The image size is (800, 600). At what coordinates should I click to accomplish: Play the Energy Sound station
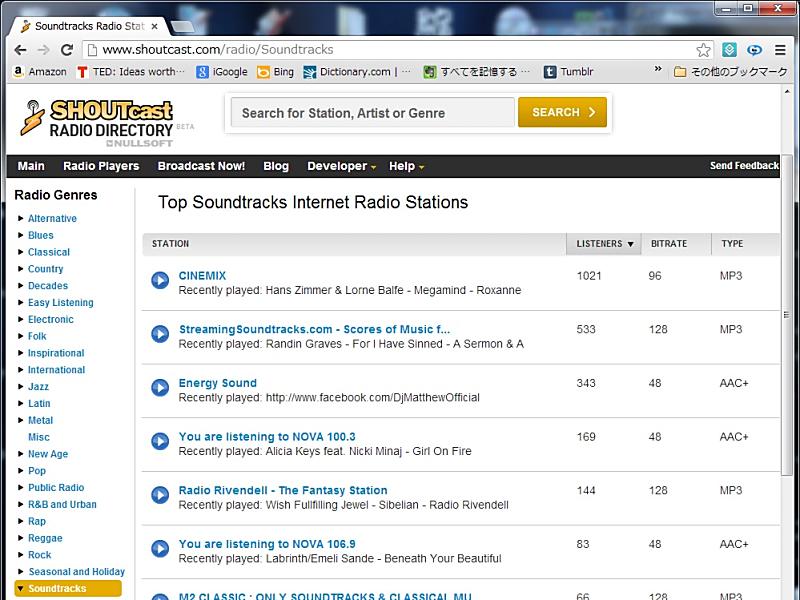point(160,388)
